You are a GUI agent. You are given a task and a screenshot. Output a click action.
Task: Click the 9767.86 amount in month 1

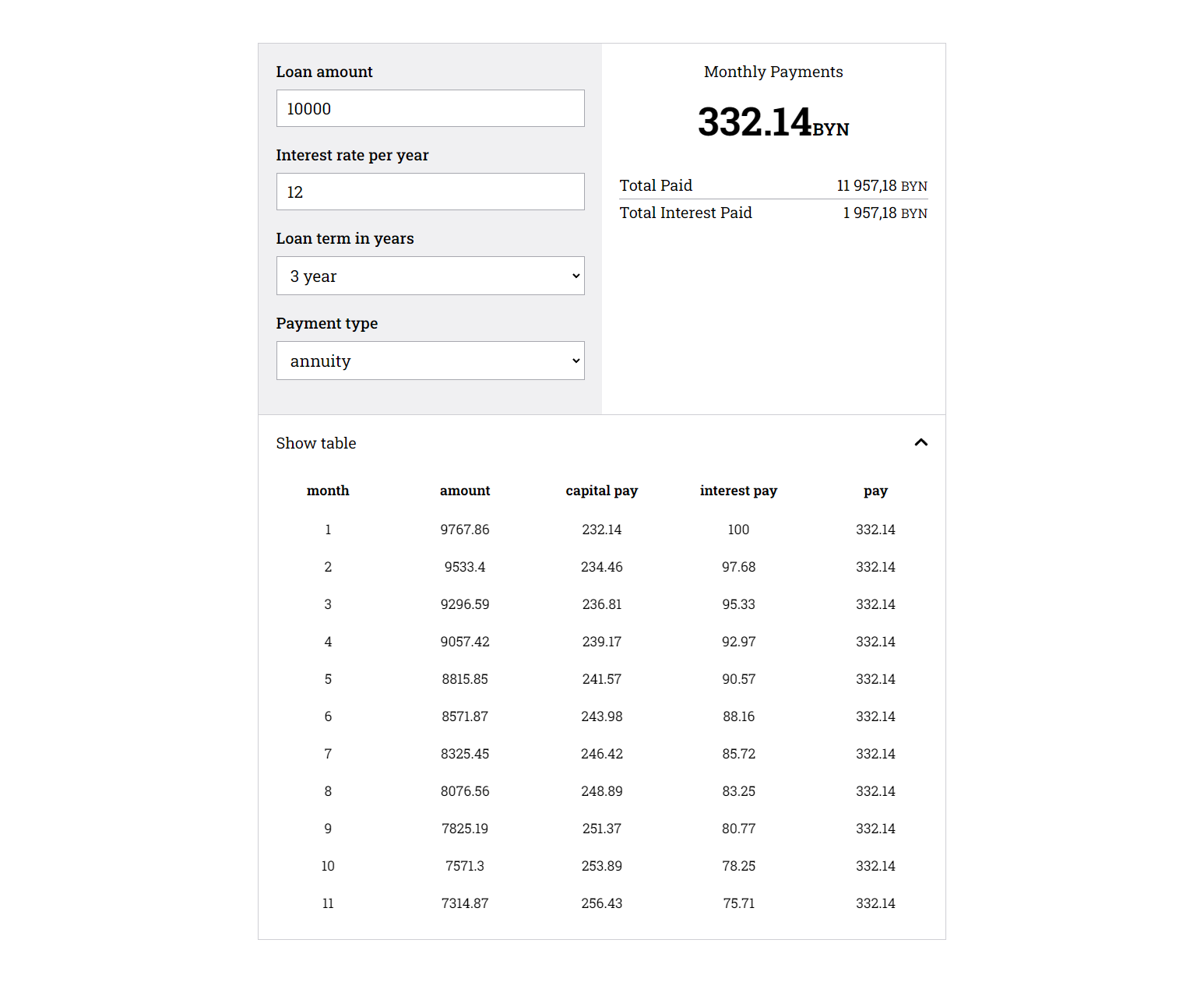(465, 530)
